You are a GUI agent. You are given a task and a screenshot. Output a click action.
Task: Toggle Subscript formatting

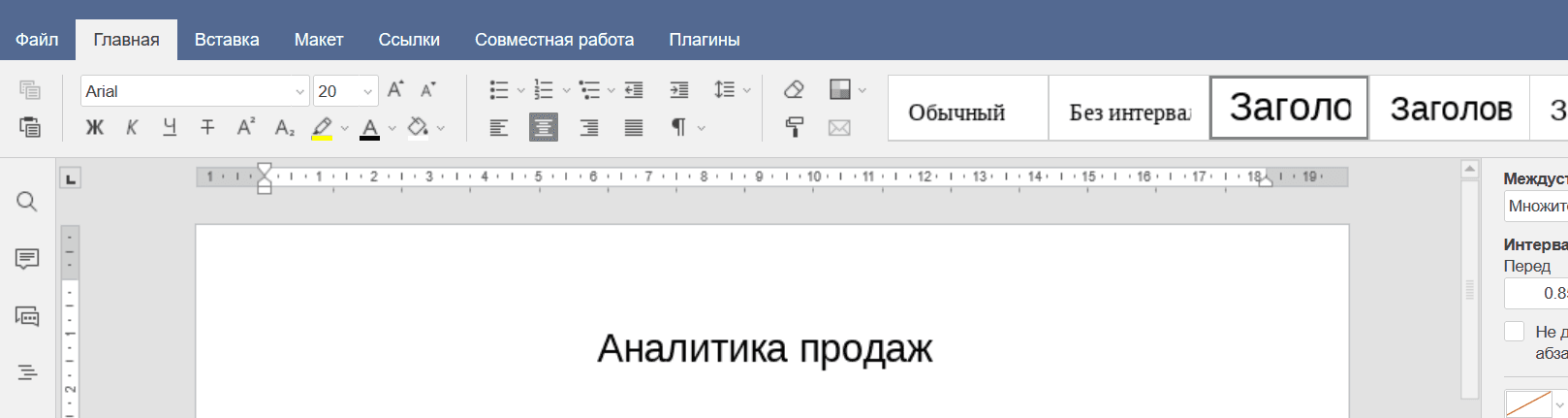click(x=284, y=127)
